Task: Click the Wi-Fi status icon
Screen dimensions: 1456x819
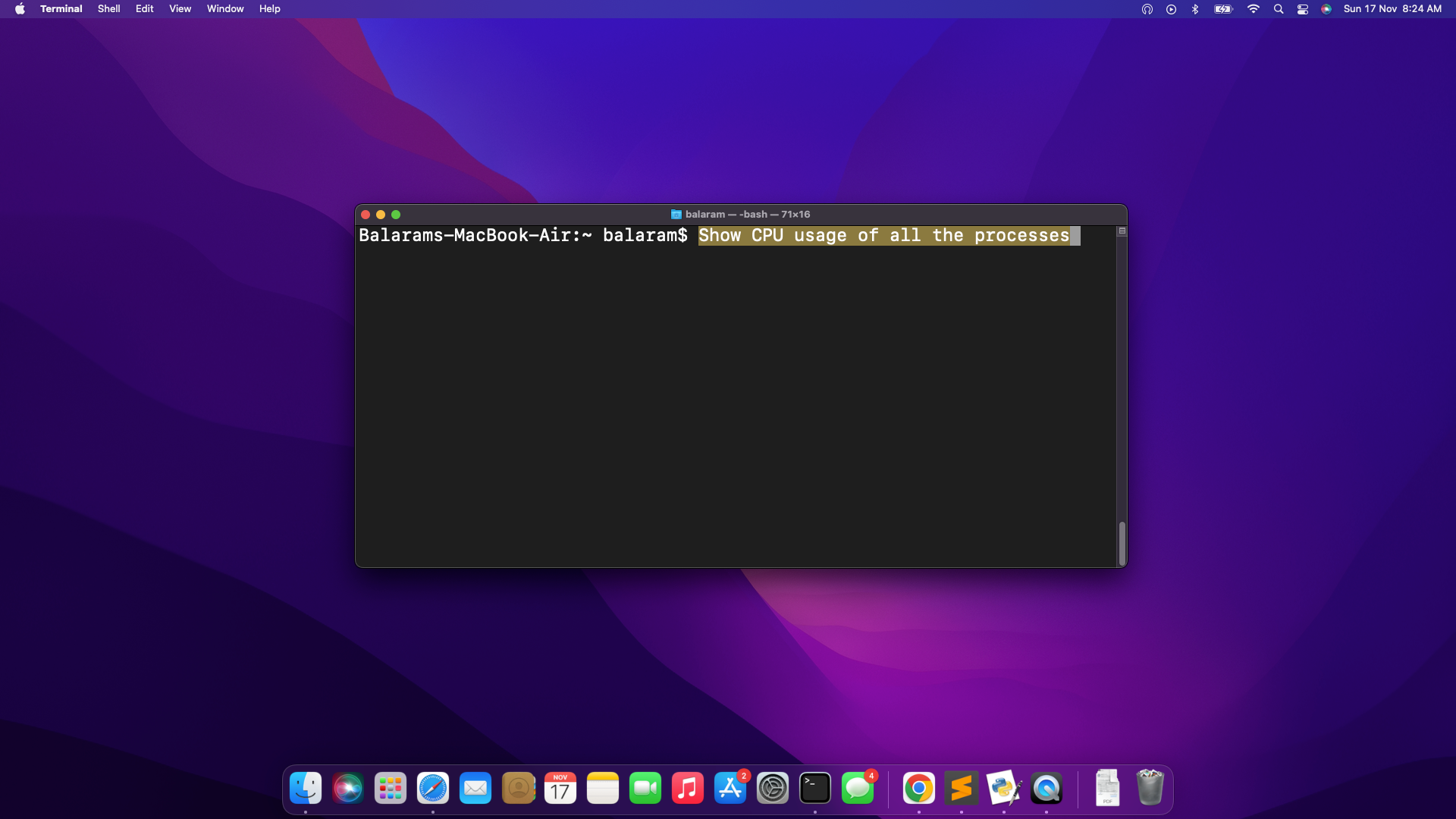Action: tap(1254, 9)
